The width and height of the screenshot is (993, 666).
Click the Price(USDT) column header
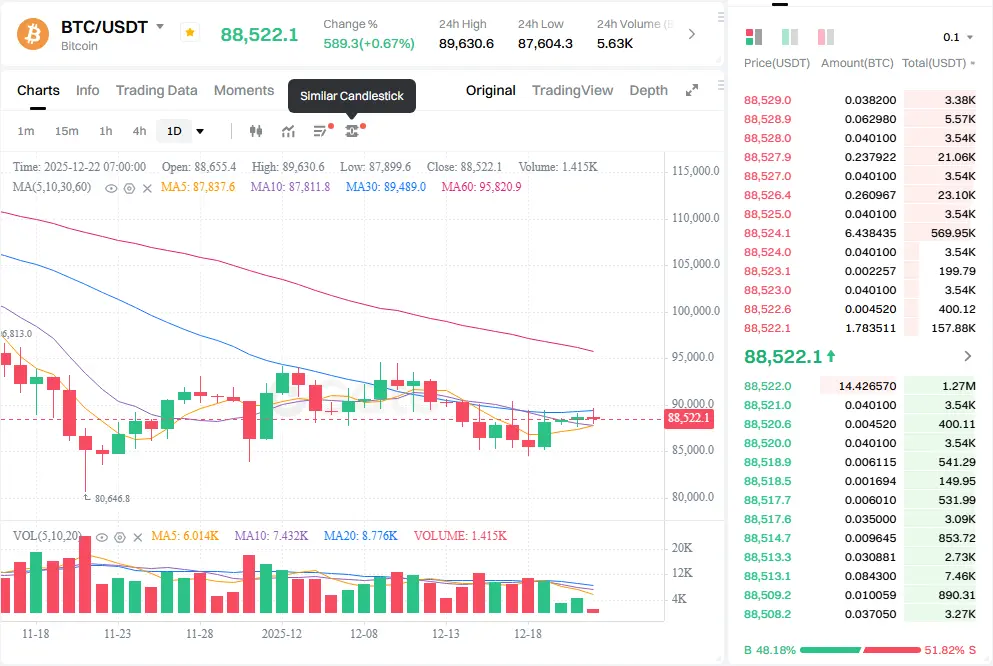click(777, 63)
